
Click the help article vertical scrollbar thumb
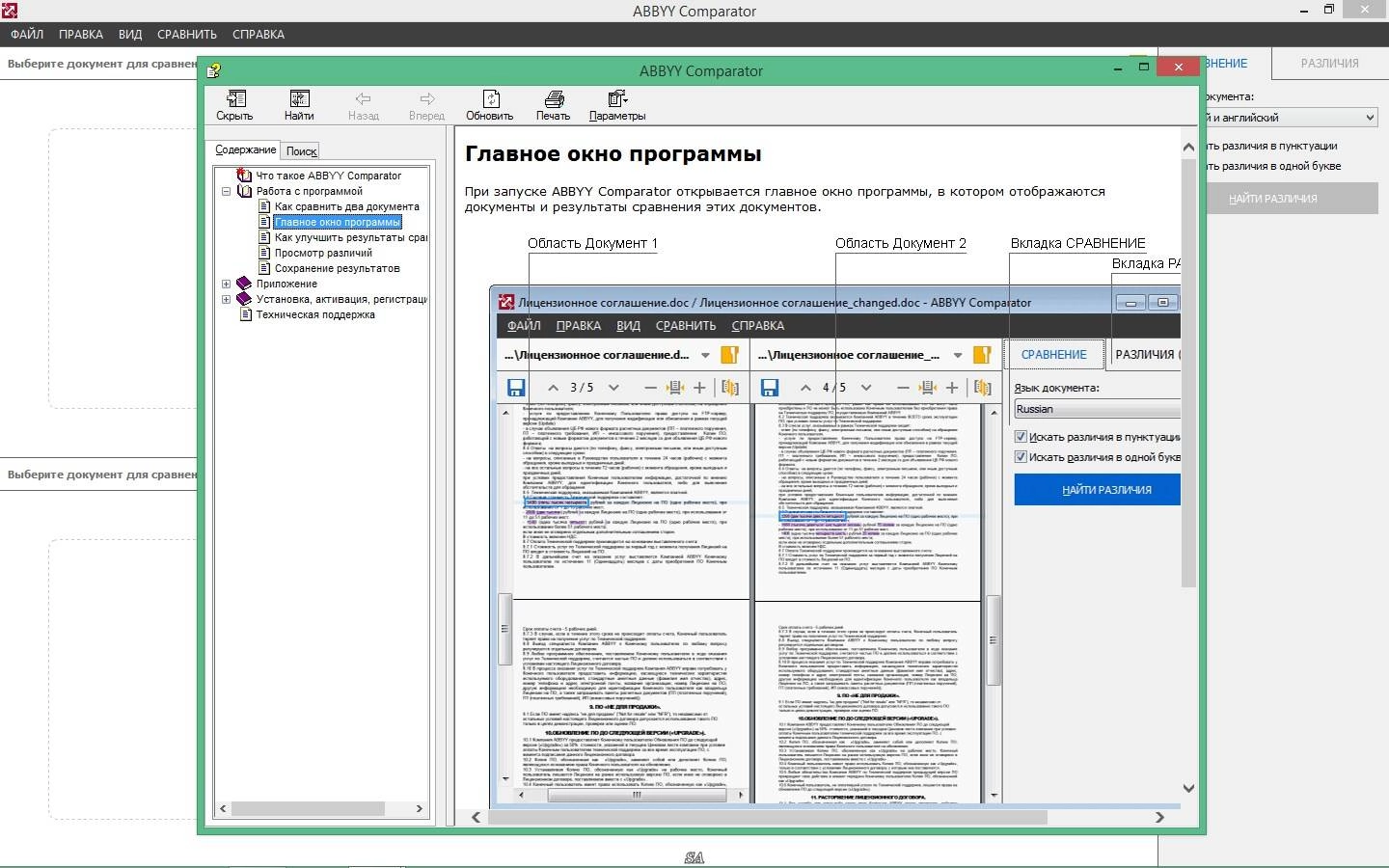(x=1188, y=372)
